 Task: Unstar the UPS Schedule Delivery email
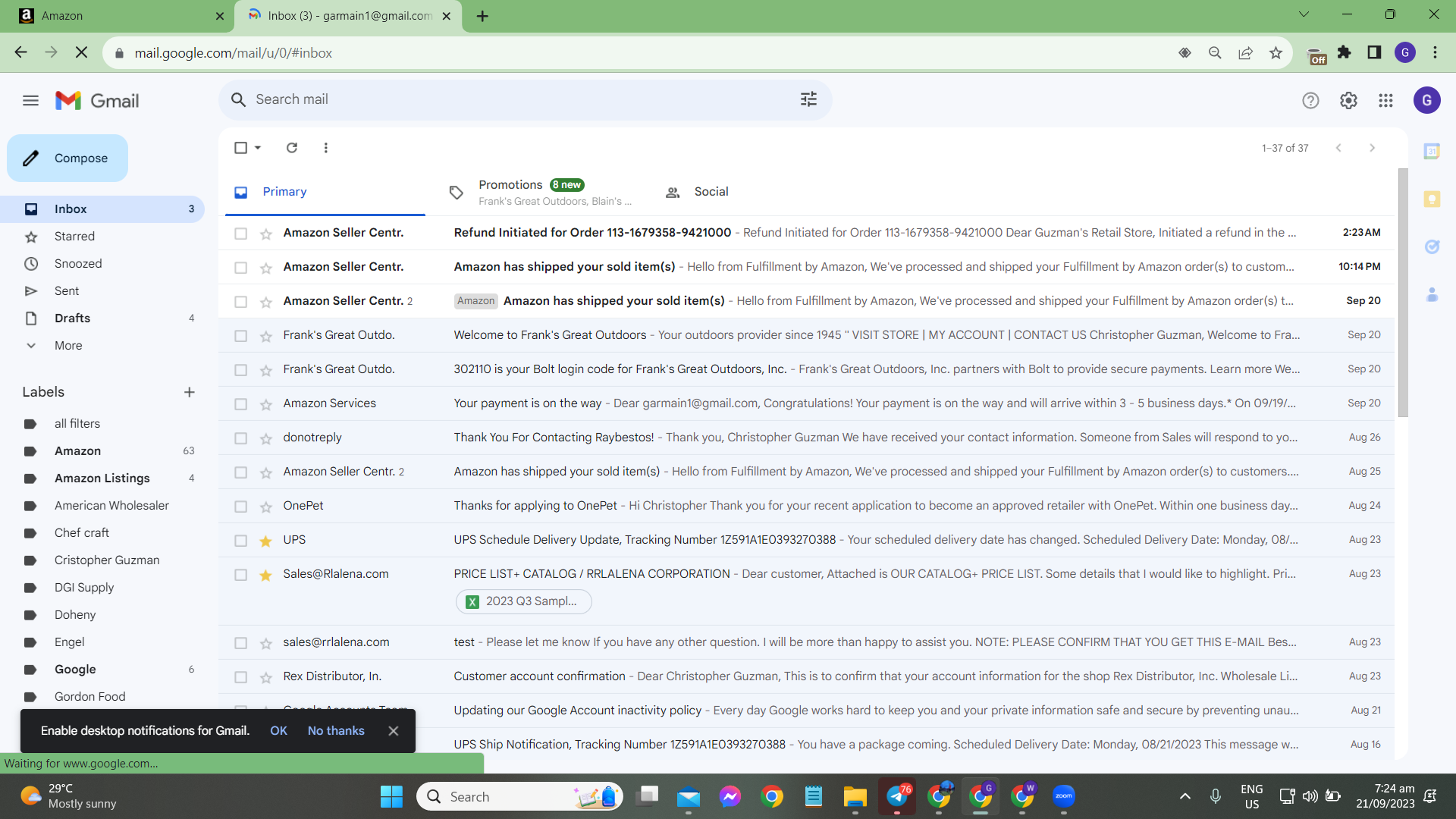[x=265, y=541]
